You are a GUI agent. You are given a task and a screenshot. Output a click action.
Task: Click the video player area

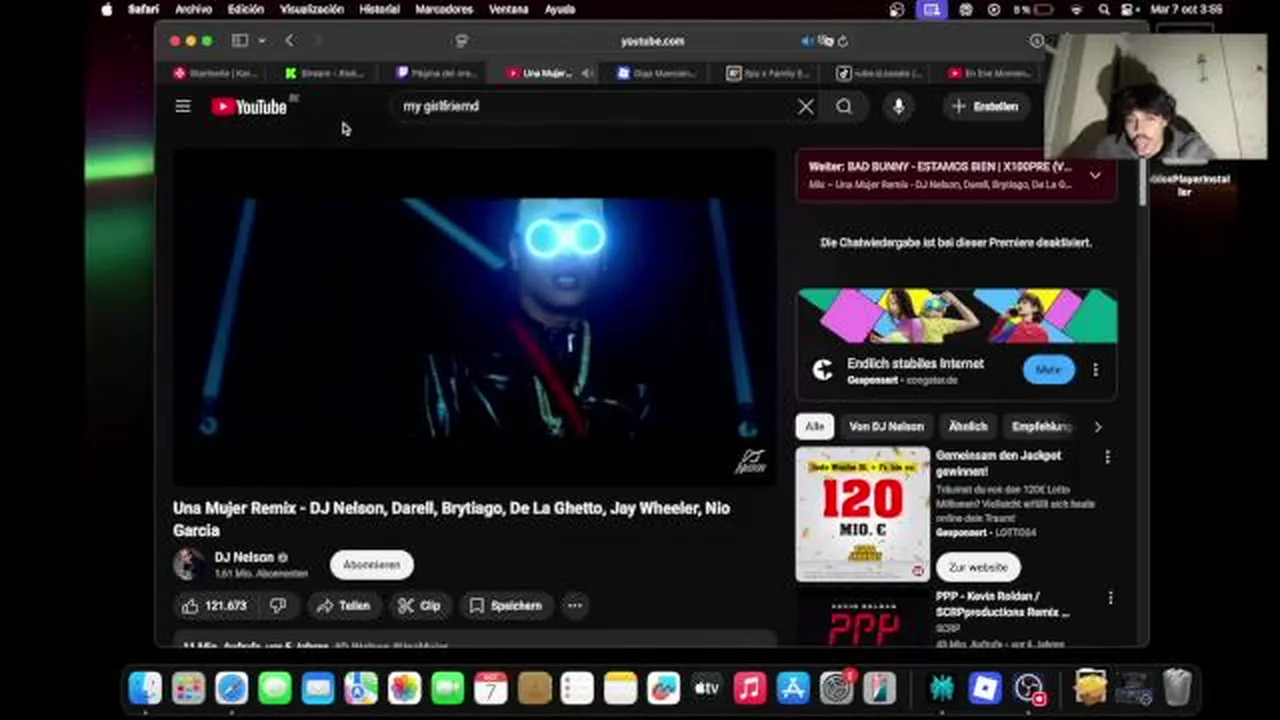pyautogui.click(x=475, y=317)
